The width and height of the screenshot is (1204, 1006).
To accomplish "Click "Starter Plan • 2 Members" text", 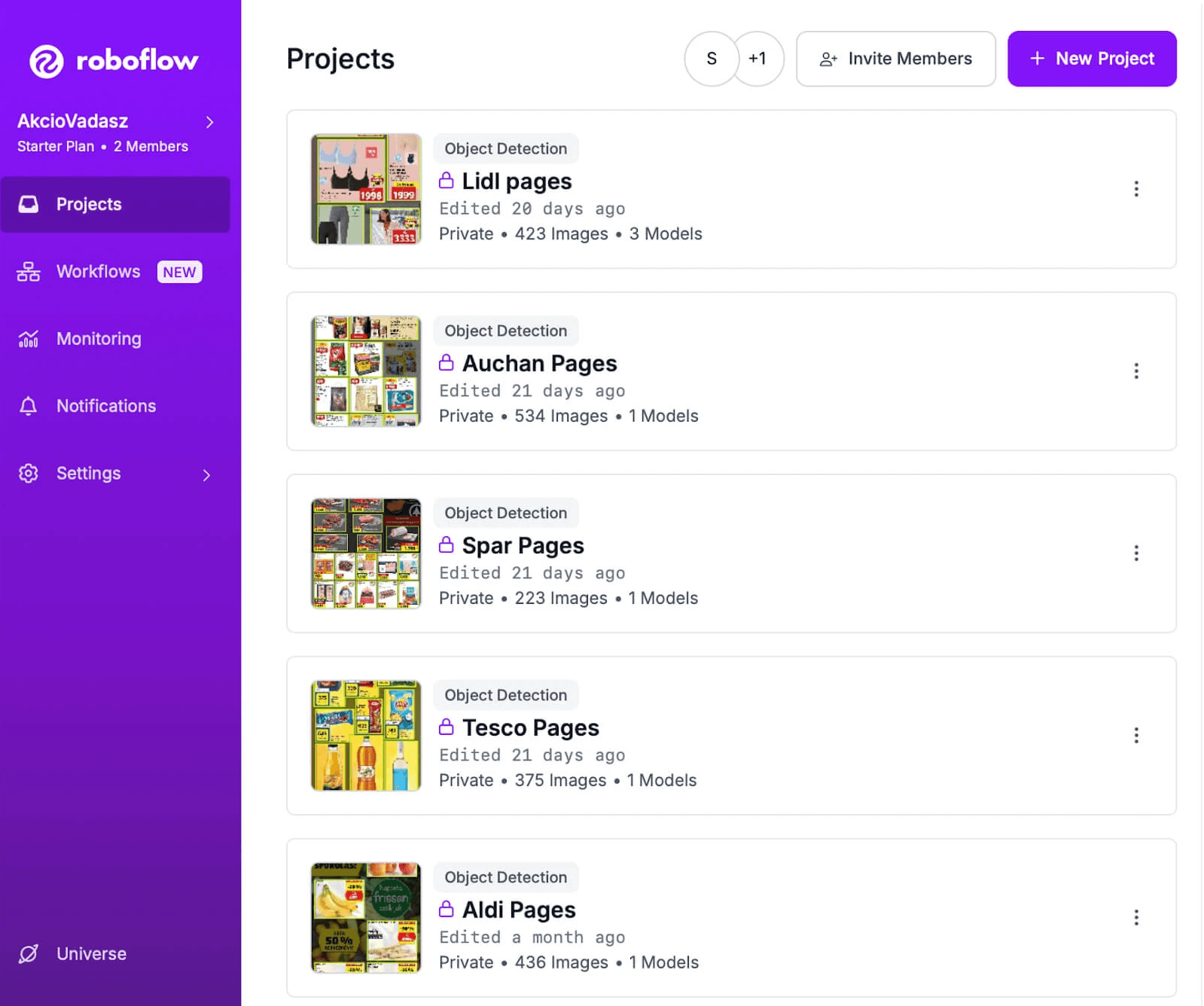I will coord(102,146).
